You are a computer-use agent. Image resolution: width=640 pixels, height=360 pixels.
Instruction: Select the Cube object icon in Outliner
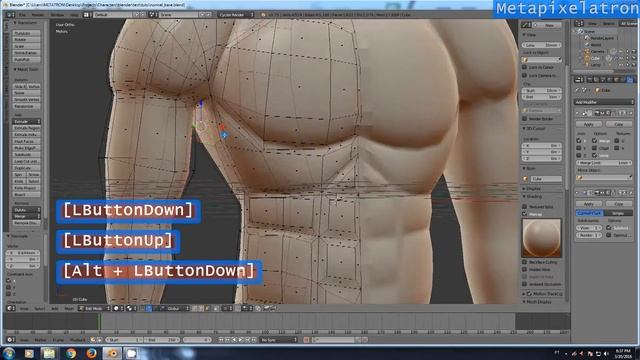[587, 58]
